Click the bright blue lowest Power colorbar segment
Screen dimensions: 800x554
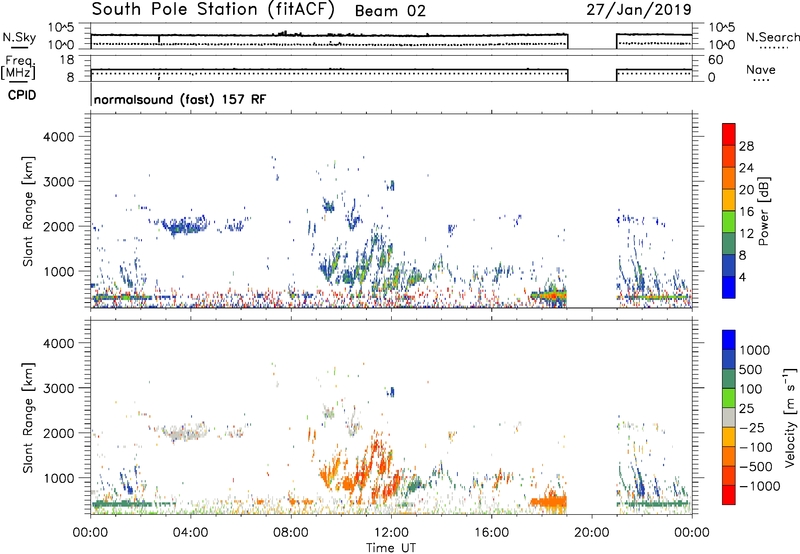click(x=729, y=287)
